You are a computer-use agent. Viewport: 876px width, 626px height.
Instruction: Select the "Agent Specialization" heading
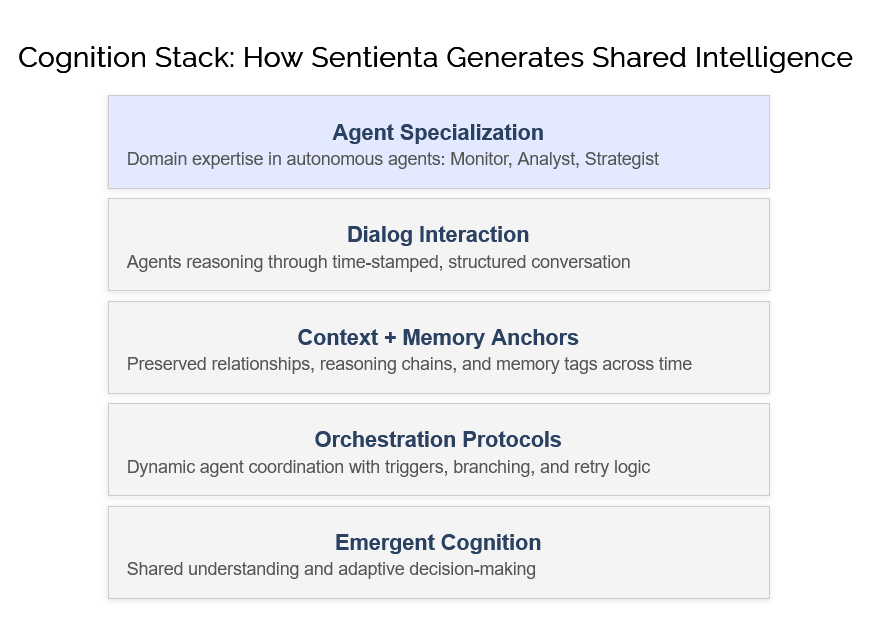438,132
